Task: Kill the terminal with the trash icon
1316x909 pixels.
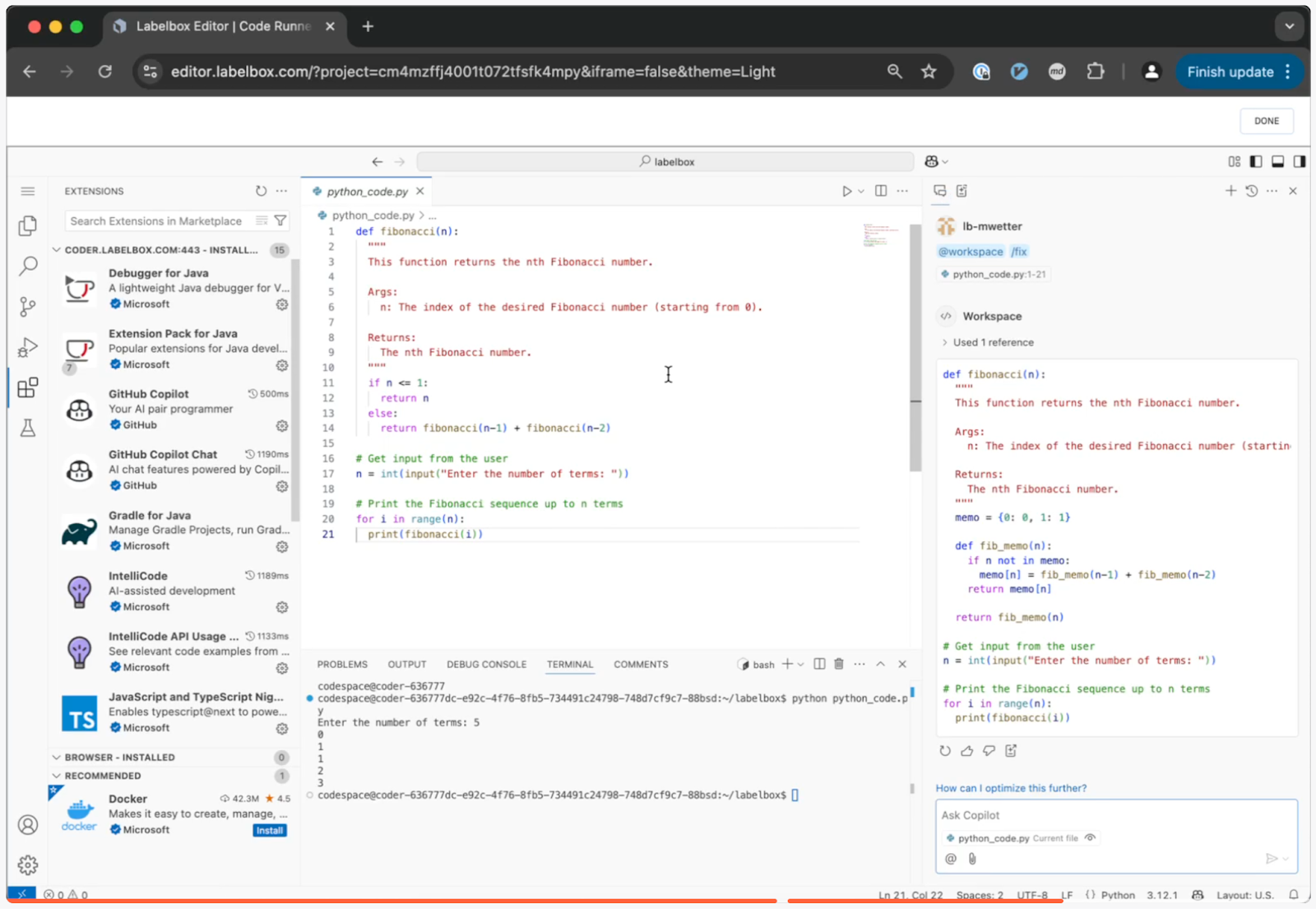Action: pos(839,664)
